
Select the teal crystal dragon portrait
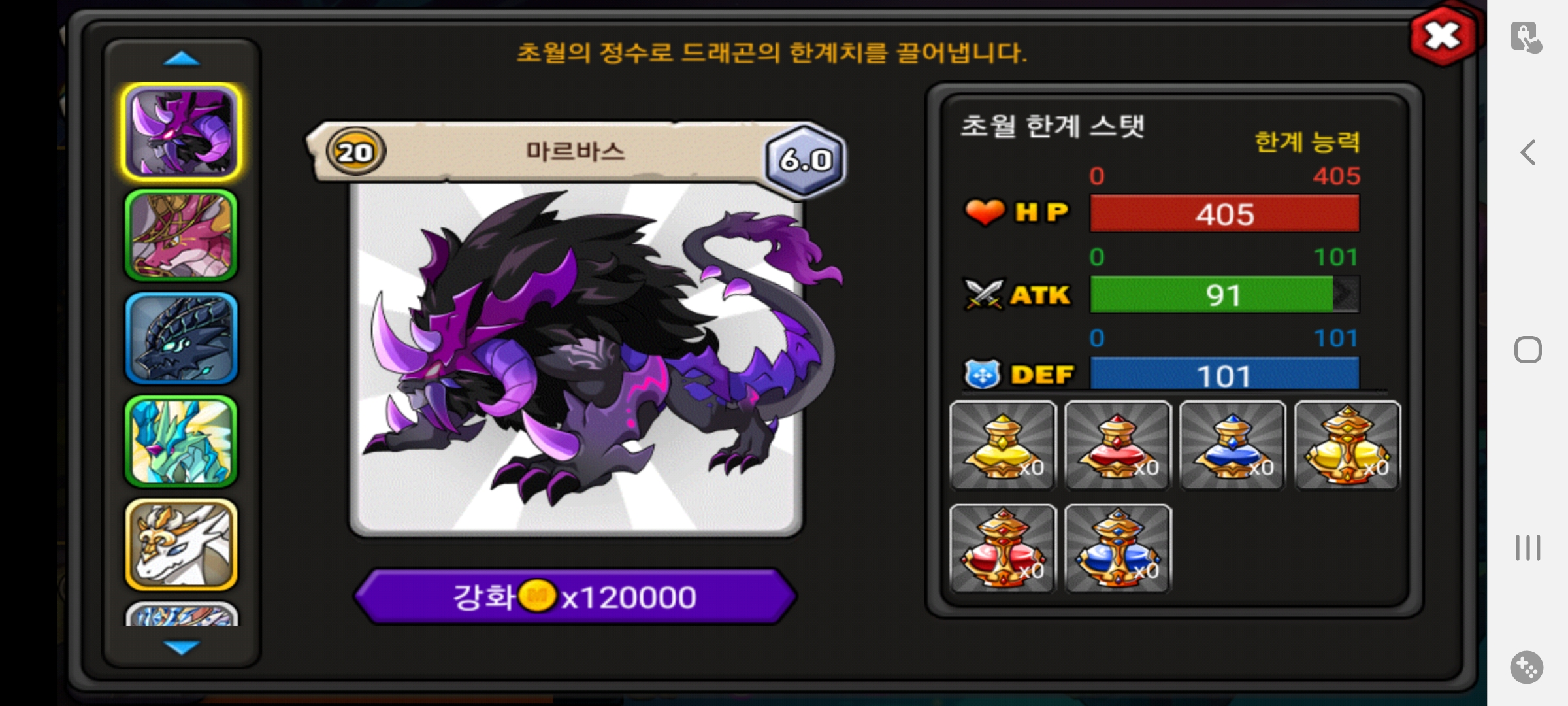coord(181,441)
